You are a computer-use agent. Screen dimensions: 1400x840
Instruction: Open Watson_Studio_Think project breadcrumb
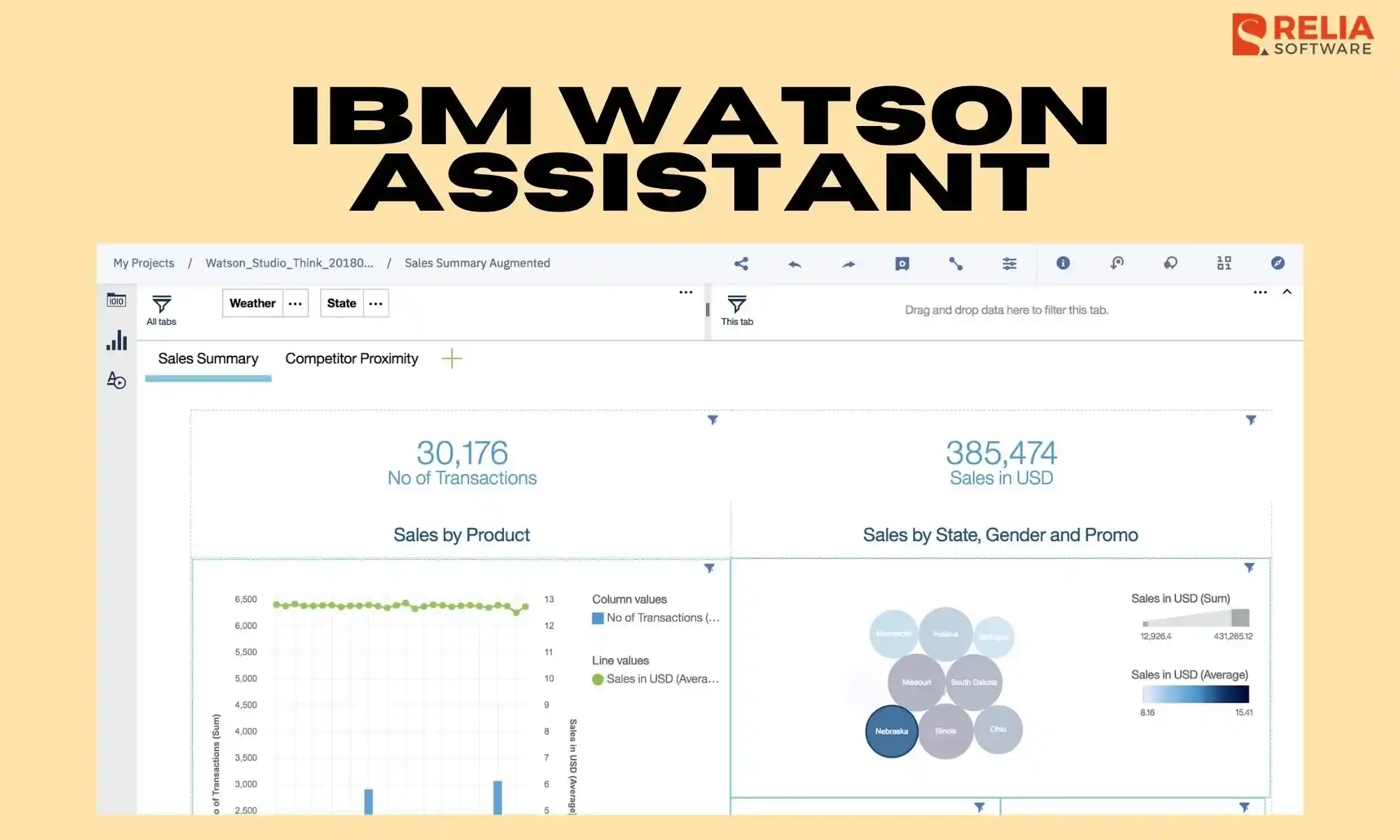289,263
